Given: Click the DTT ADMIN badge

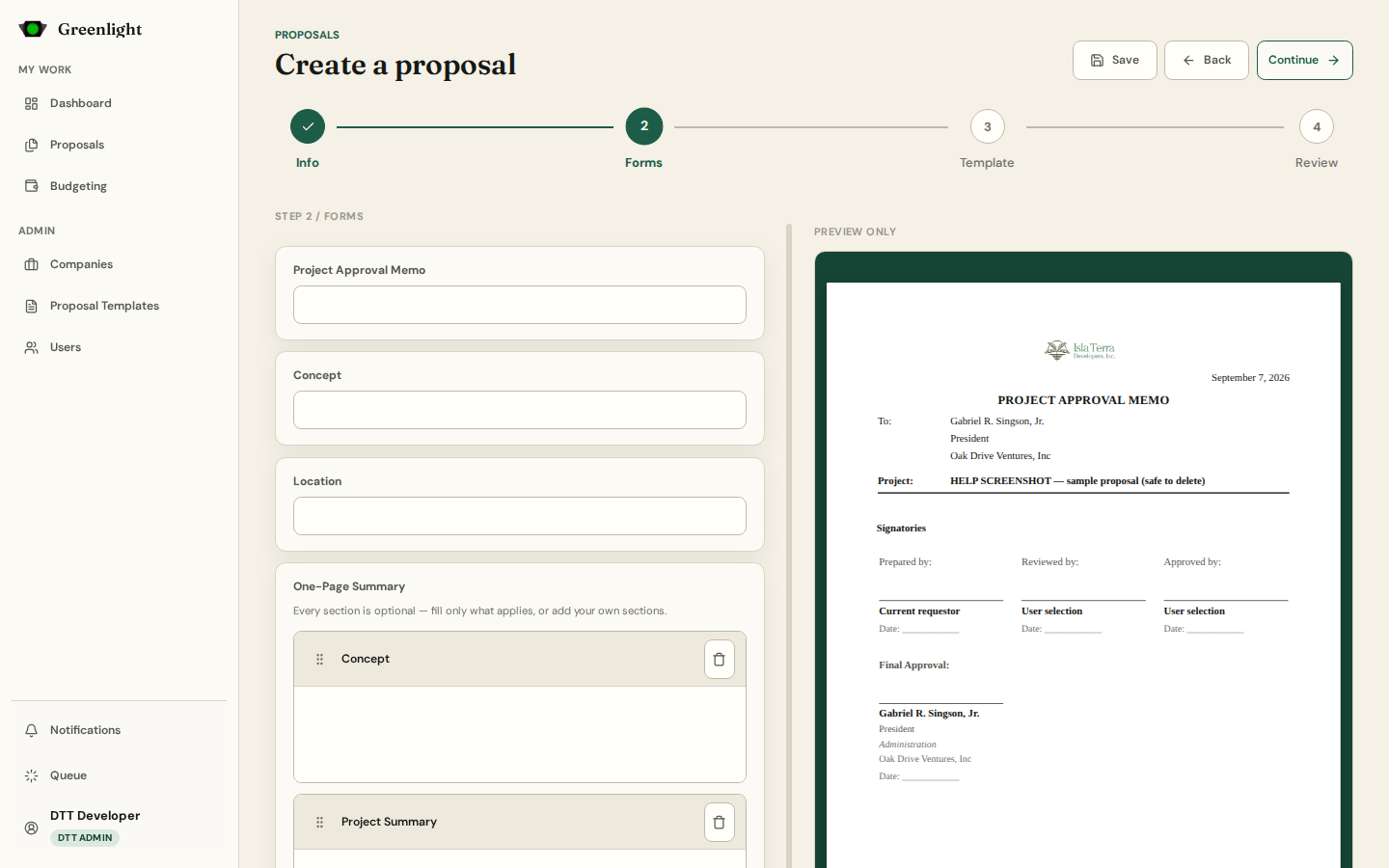Looking at the screenshot, I should pyautogui.click(x=85, y=838).
